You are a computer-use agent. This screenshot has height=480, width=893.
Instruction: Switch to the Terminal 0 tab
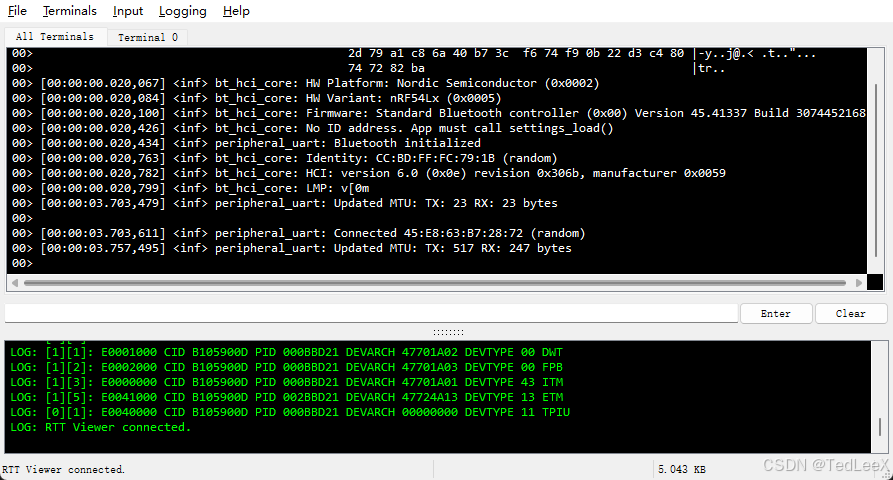point(148,37)
